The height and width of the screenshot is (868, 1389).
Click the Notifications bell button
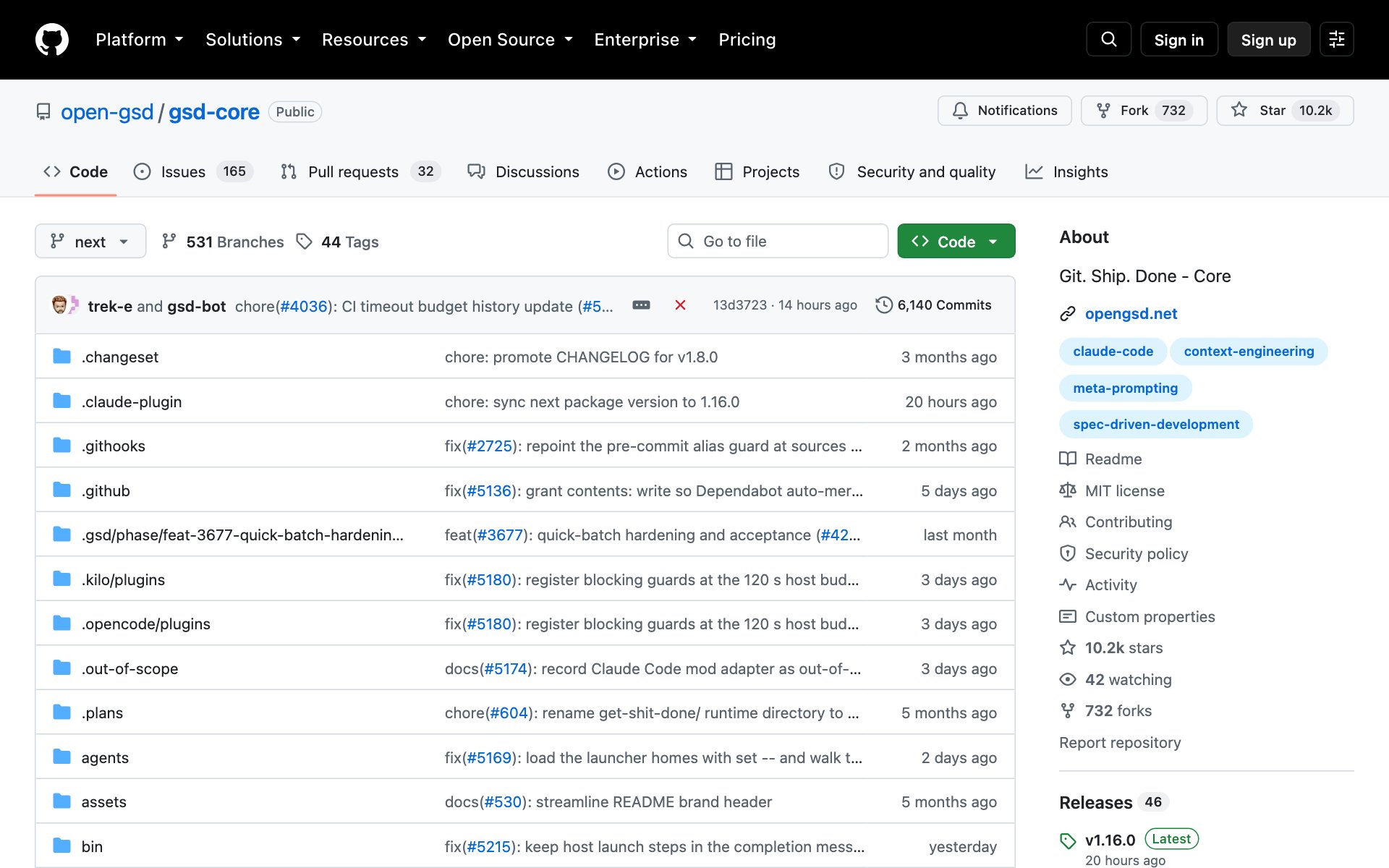click(1004, 111)
